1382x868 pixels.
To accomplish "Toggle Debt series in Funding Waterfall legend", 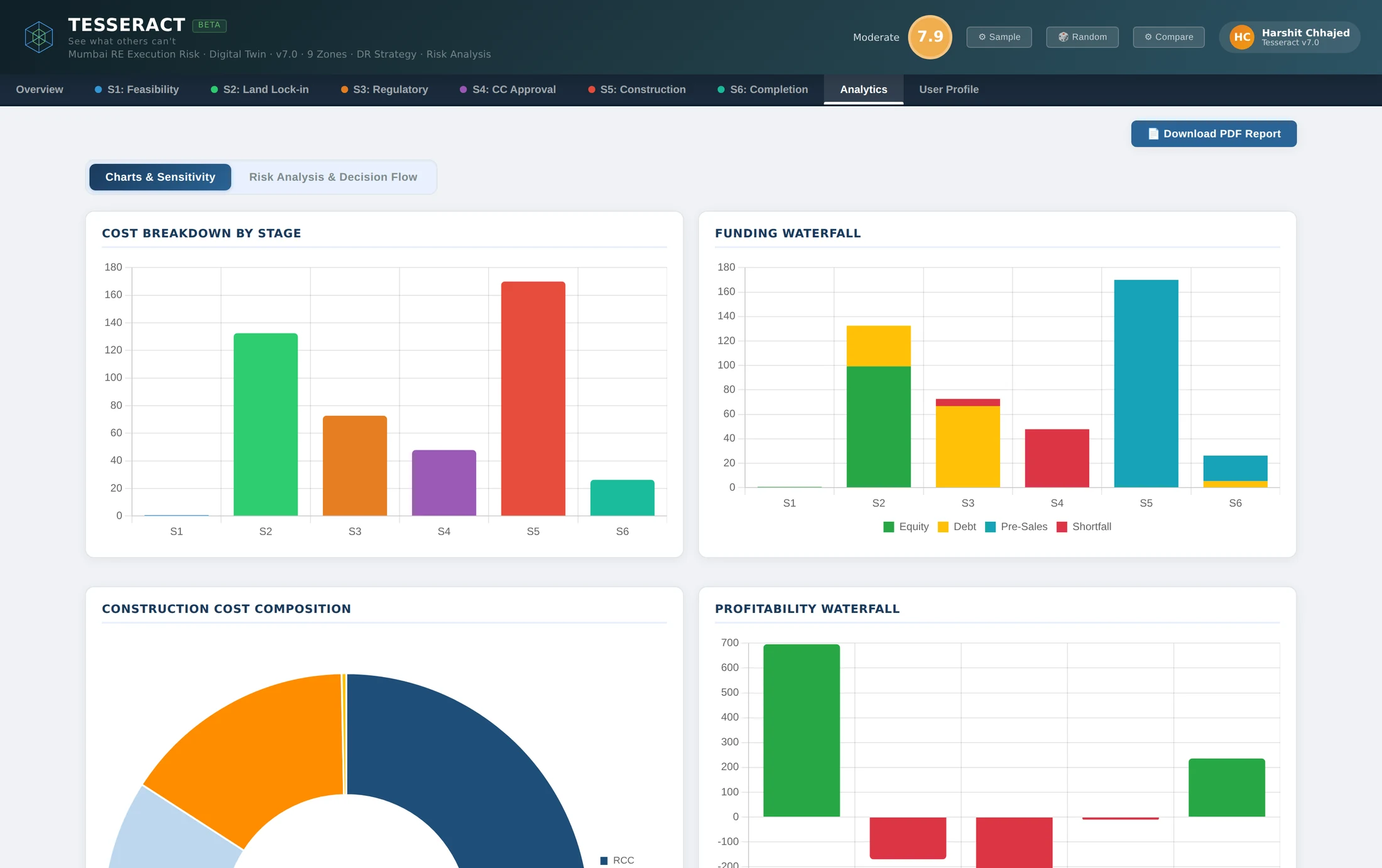I will click(957, 527).
